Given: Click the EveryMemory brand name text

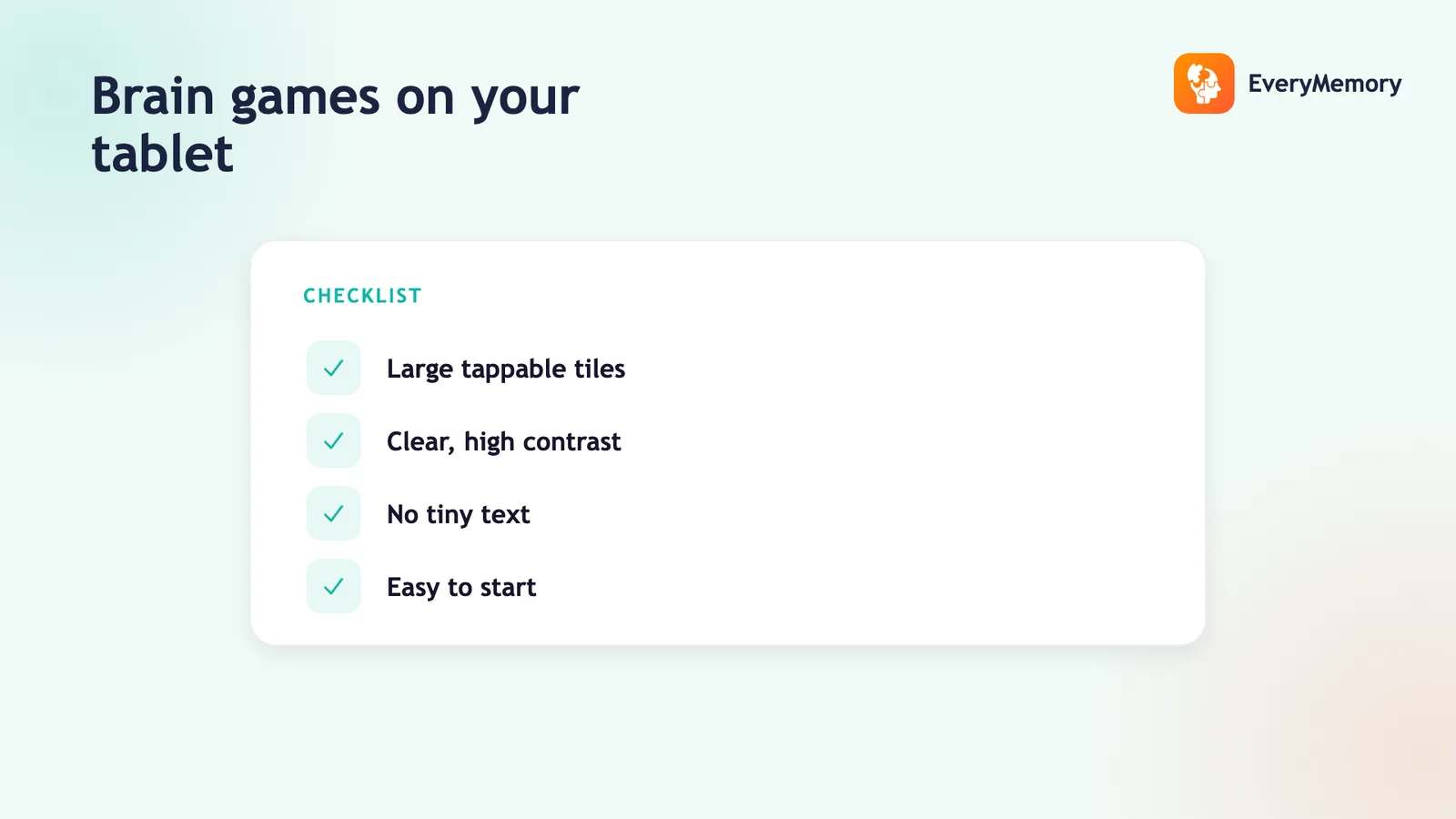Looking at the screenshot, I should pos(1324,84).
